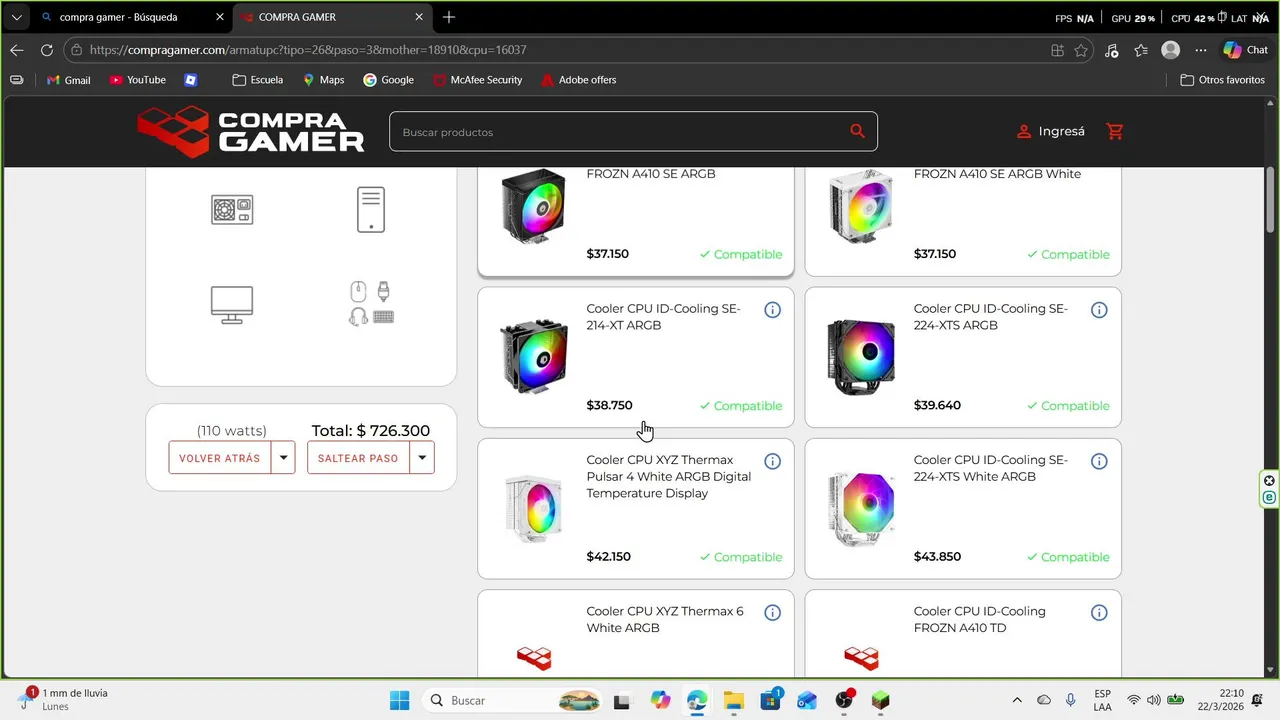Open a new browser tab

(x=449, y=17)
